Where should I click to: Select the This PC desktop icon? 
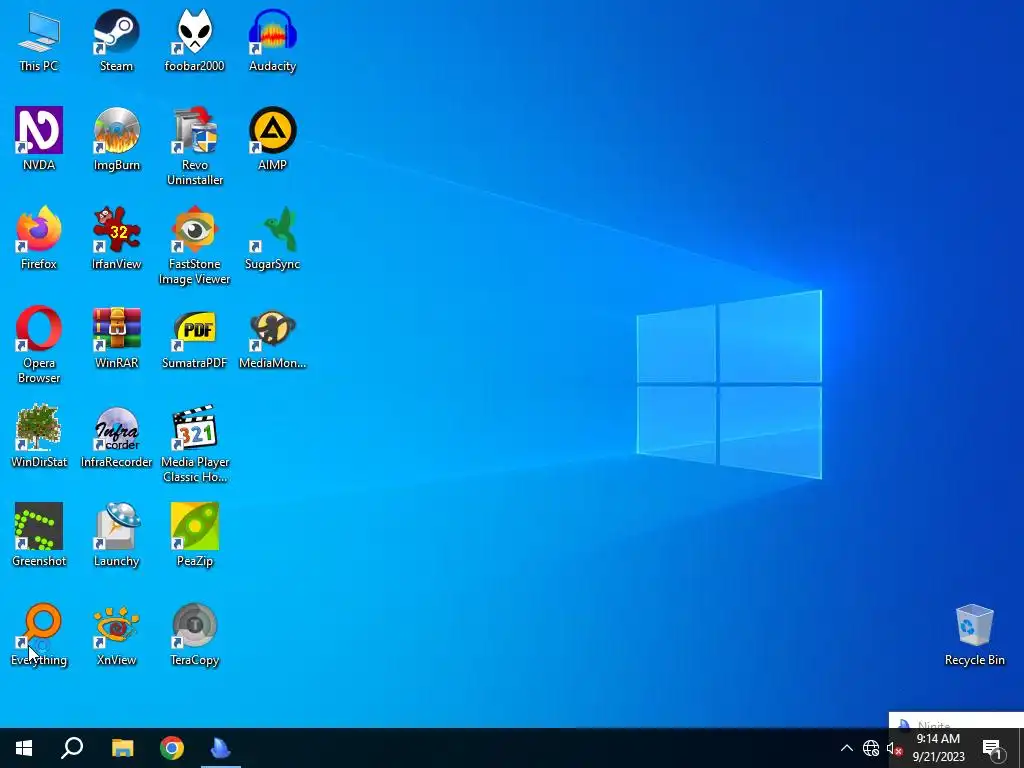click(x=39, y=40)
